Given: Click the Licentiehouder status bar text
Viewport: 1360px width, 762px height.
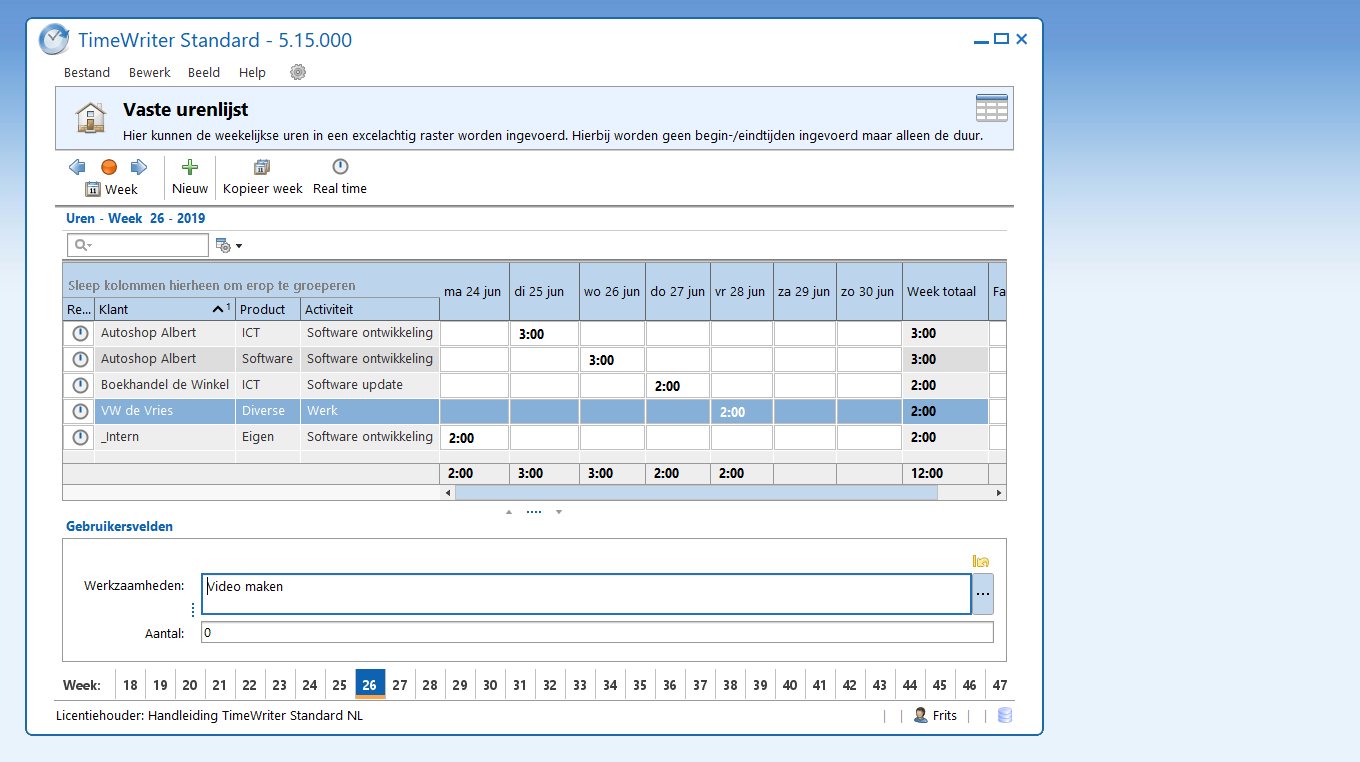Looking at the screenshot, I should (x=209, y=715).
